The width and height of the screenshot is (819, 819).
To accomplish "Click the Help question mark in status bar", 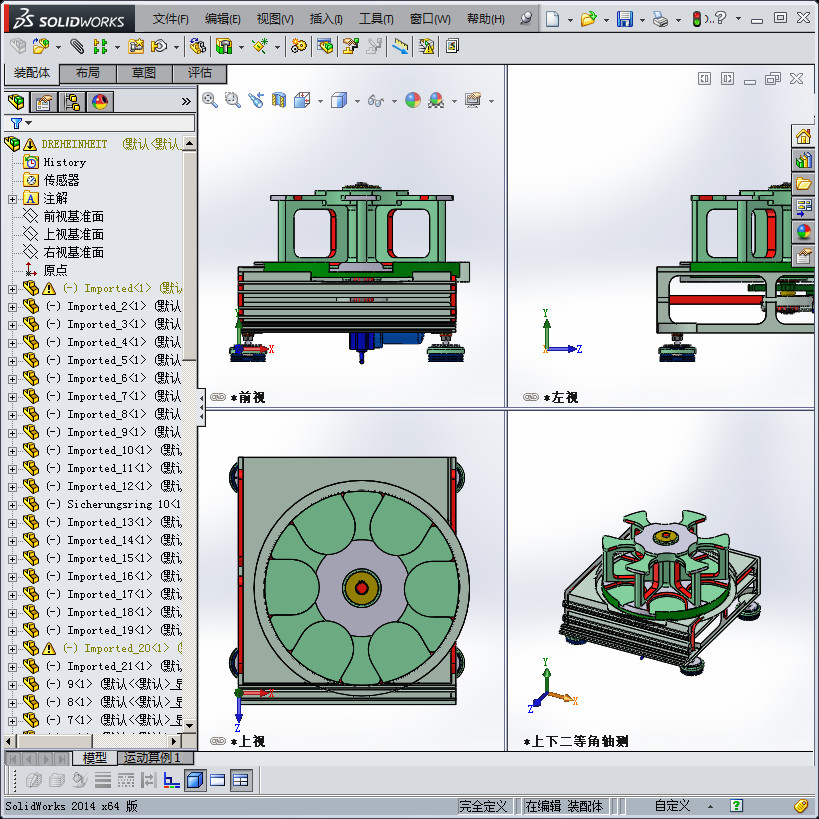I will [x=737, y=806].
